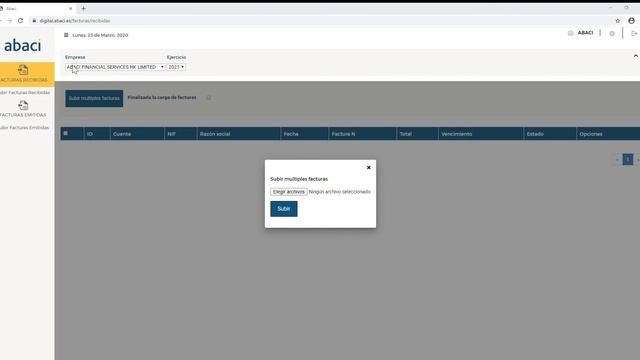Select page 1 in pagination
Viewport: 640px width, 360px height.
coord(628,159)
